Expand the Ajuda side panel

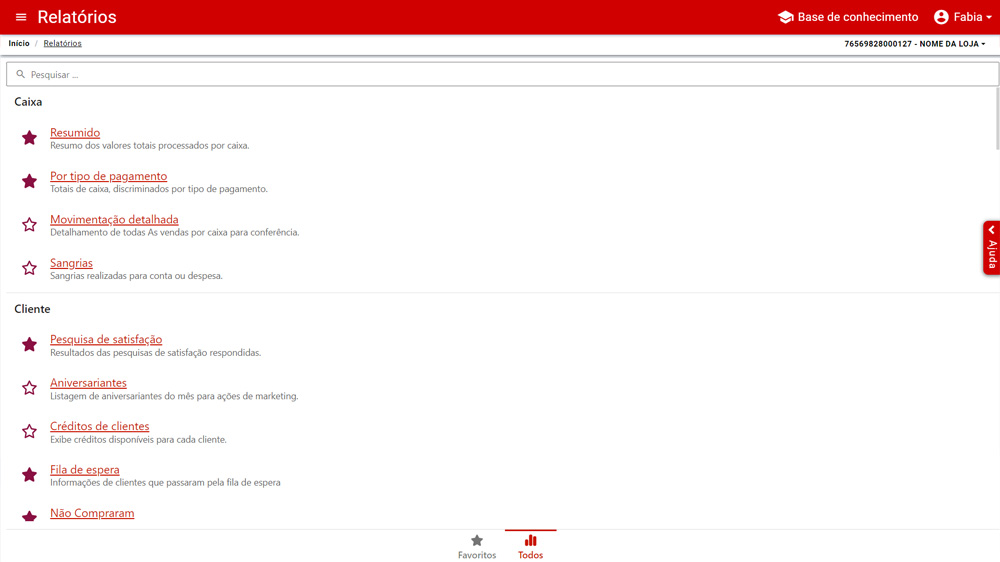[x=991, y=248]
